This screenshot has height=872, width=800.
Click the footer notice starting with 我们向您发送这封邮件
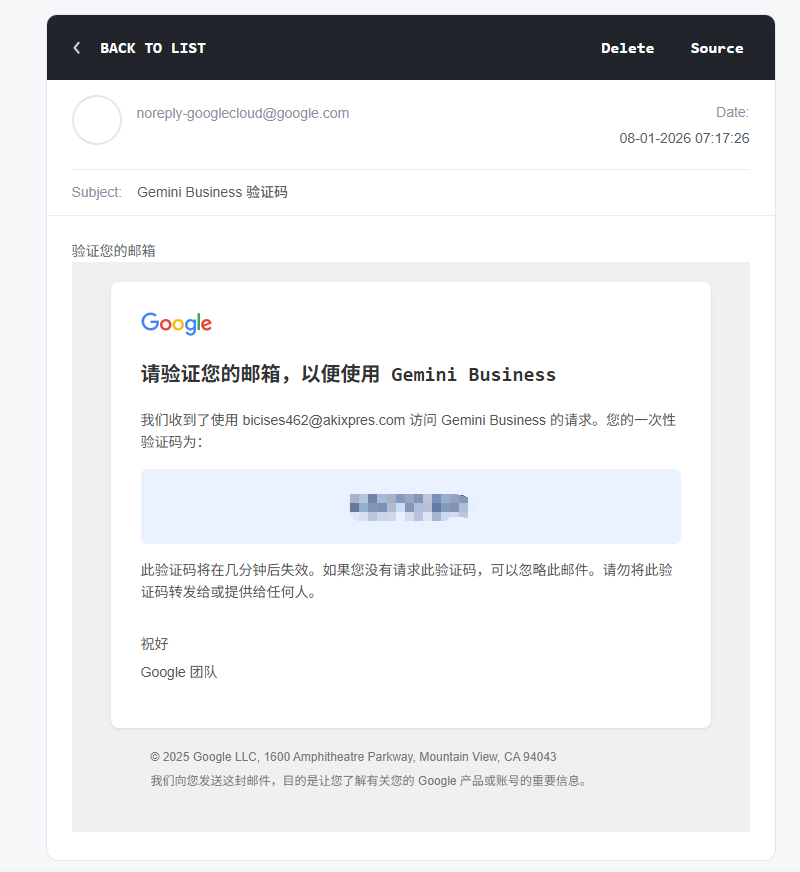tap(368, 780)
